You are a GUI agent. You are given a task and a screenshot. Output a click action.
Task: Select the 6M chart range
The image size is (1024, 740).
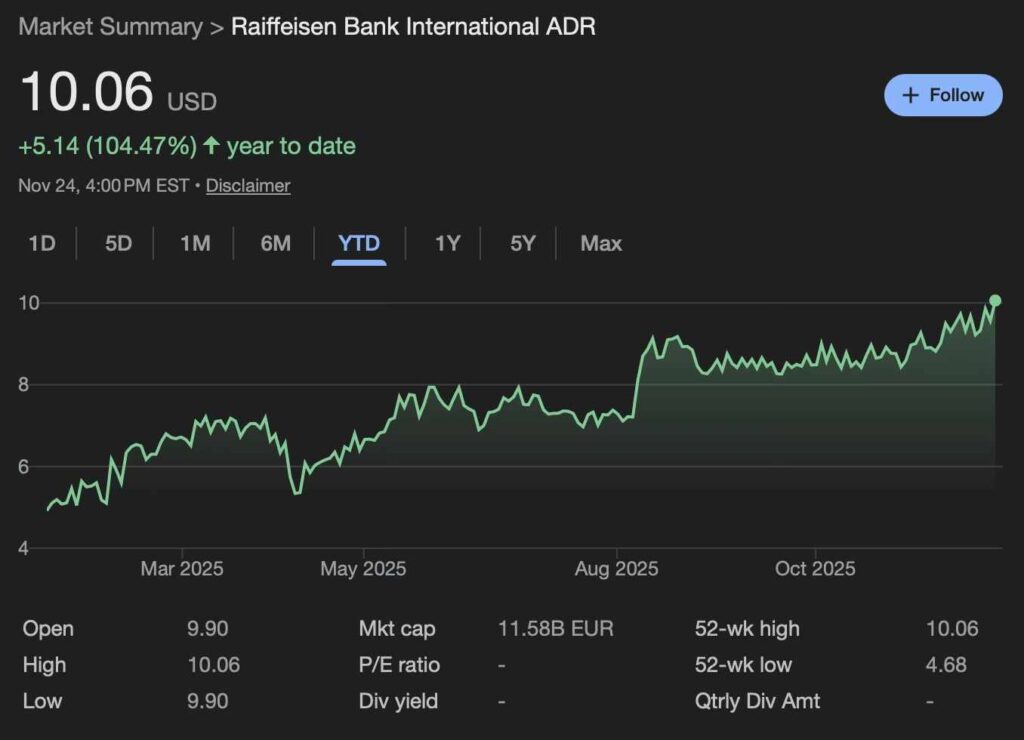point(275,243)
